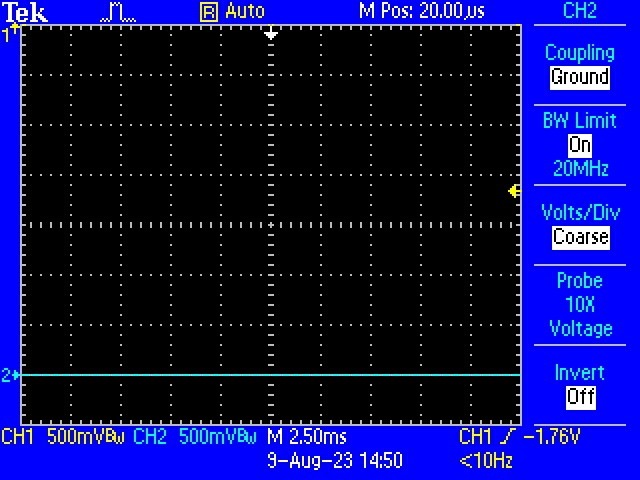Click the CH2 500mV scale readout
Image resolution: width=640 pixels, height=480 pixels.
pyautogui.click(x=195, y=437)
